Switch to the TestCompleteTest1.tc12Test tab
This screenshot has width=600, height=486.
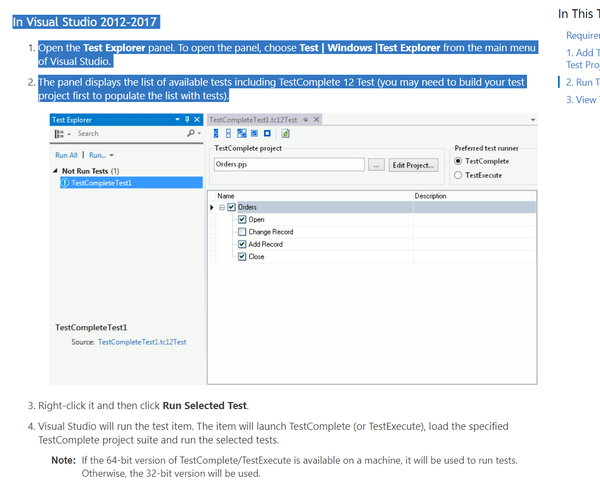[253, 119]
